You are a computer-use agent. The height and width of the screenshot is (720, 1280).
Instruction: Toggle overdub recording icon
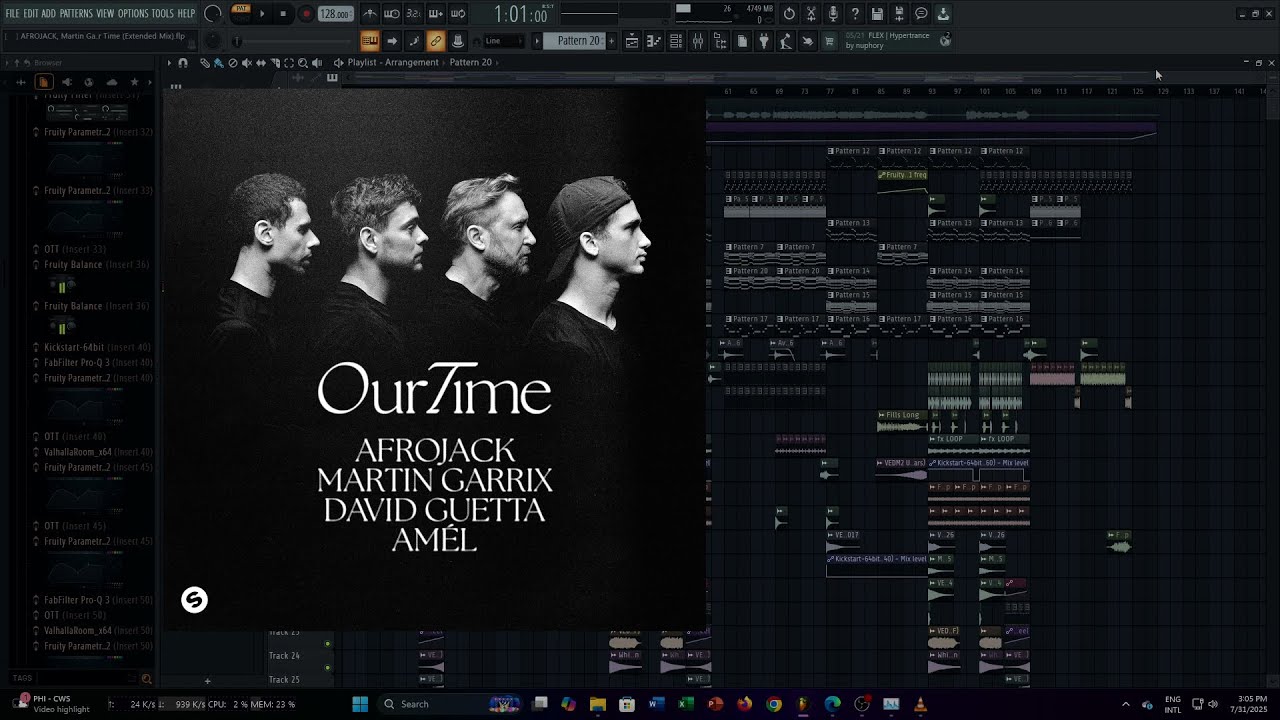pyautogui.click(x=436, y=14)
